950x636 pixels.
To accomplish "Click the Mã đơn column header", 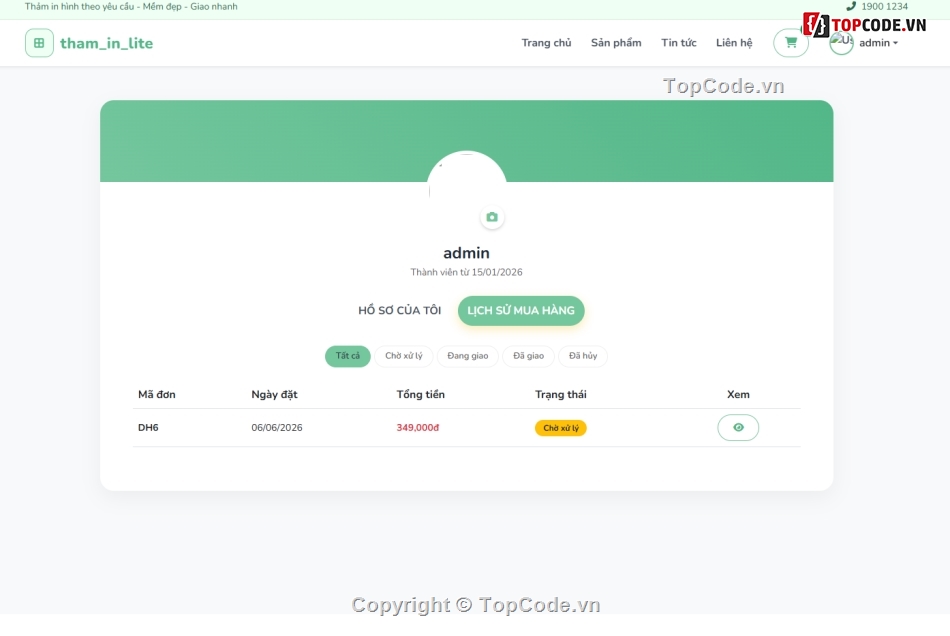I will [x=157, y=394].
